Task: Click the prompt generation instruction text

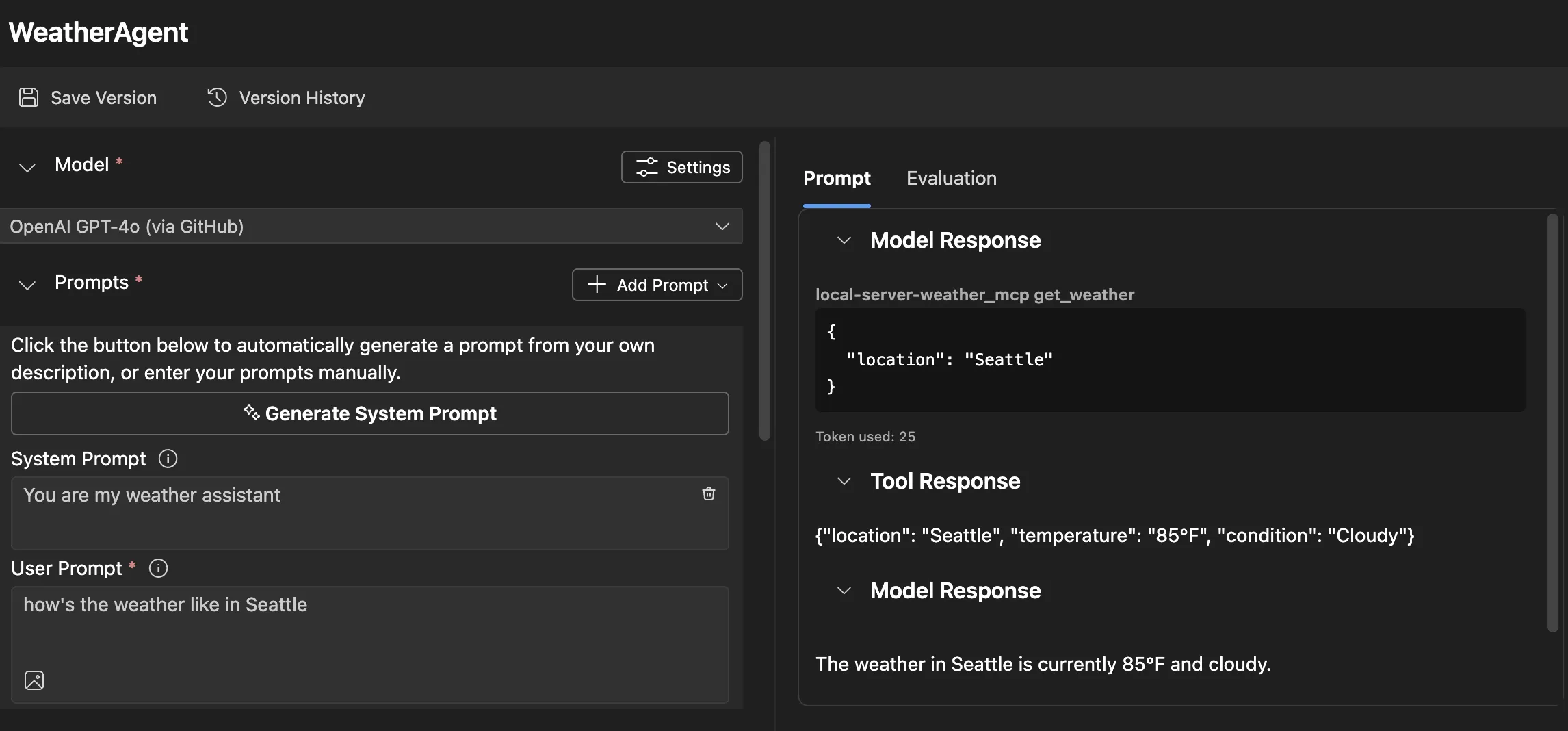Action: pyautogui.click(x=333, y=359)
